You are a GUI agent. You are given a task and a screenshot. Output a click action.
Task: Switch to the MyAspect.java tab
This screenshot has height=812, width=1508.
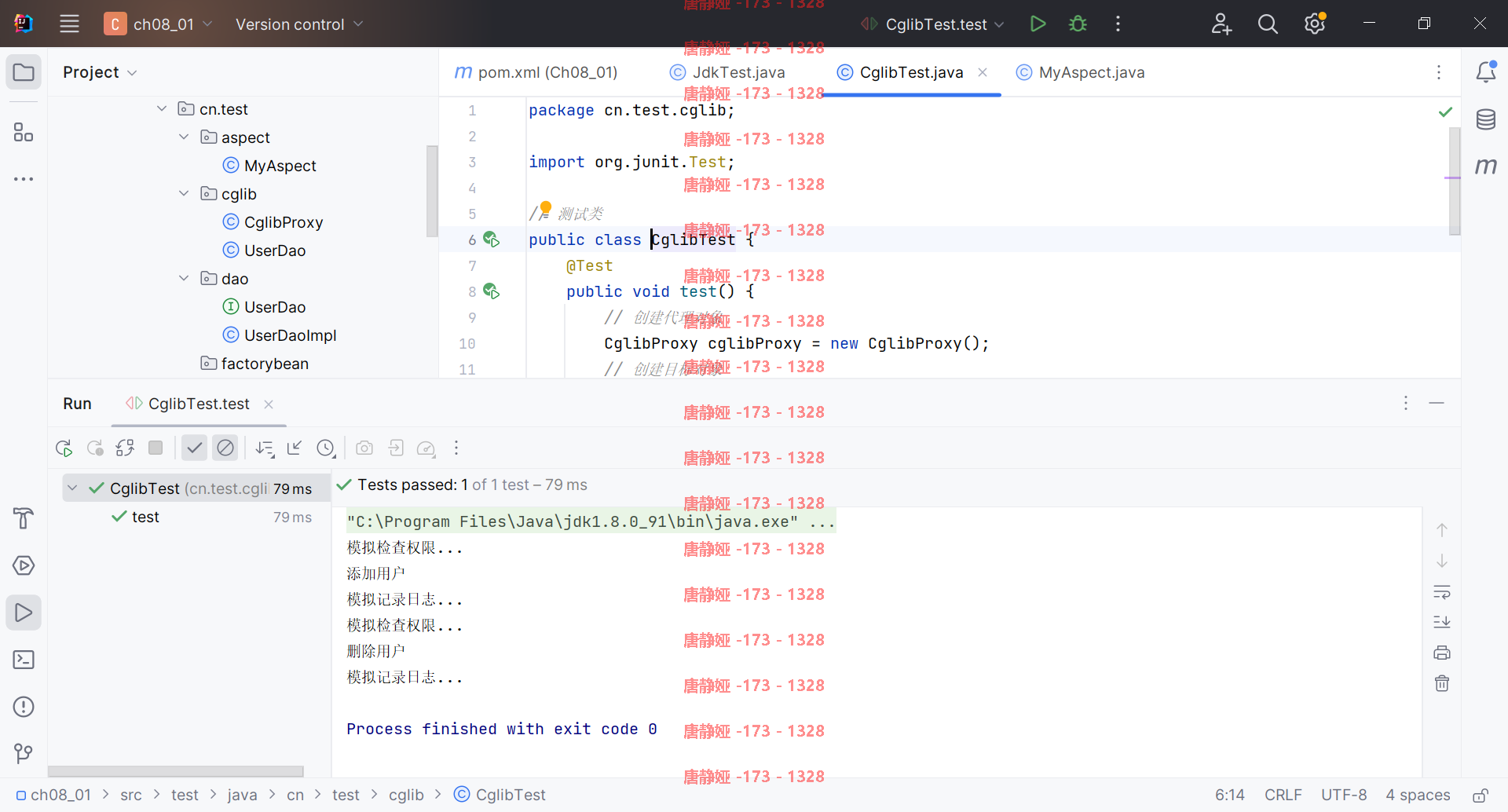(x=1081, y=72)
